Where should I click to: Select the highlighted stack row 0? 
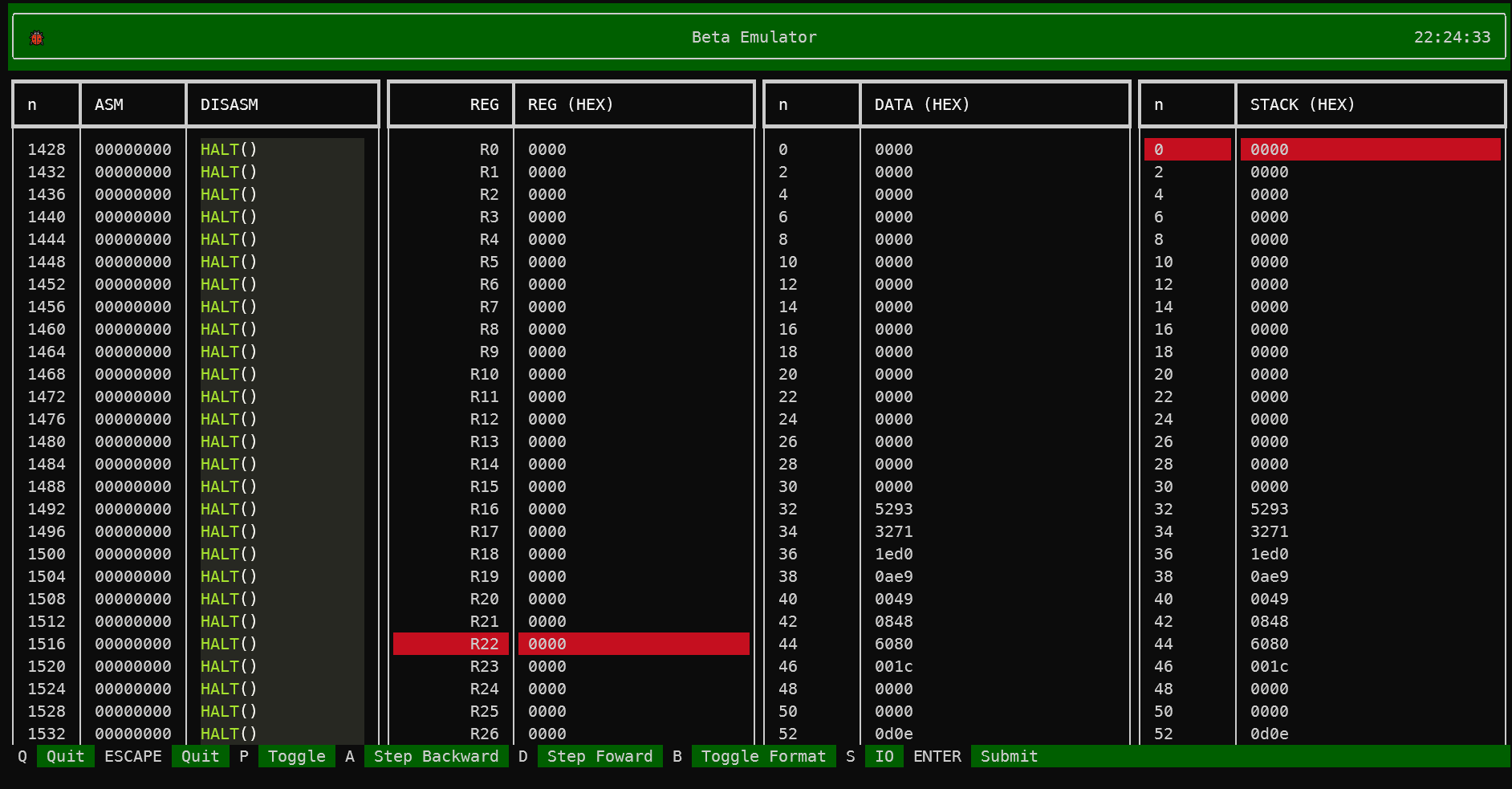click(x=1322, y=149)
